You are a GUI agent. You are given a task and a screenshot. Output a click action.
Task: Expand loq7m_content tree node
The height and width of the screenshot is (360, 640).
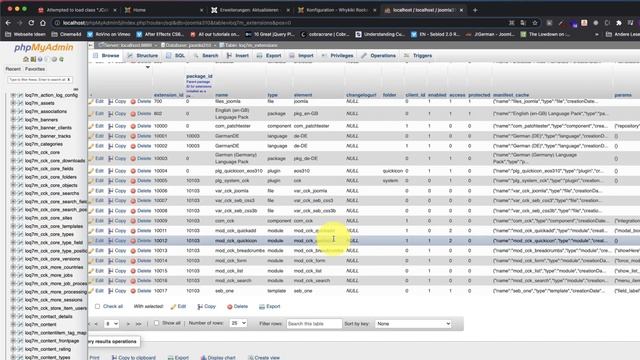tap(13, 324)
